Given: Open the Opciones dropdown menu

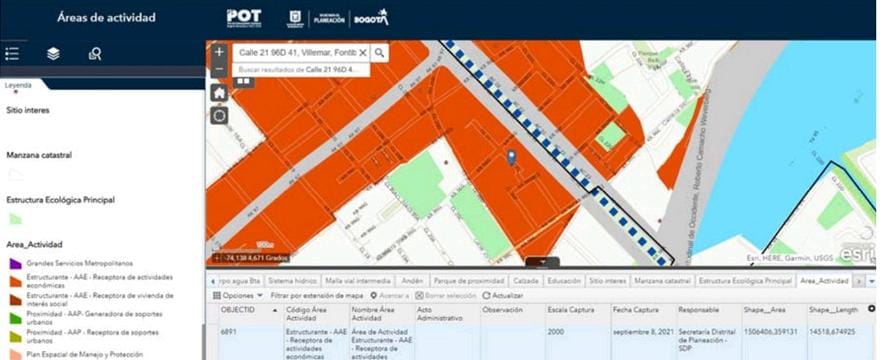Looking at the screenshot, I should point(238,296).
